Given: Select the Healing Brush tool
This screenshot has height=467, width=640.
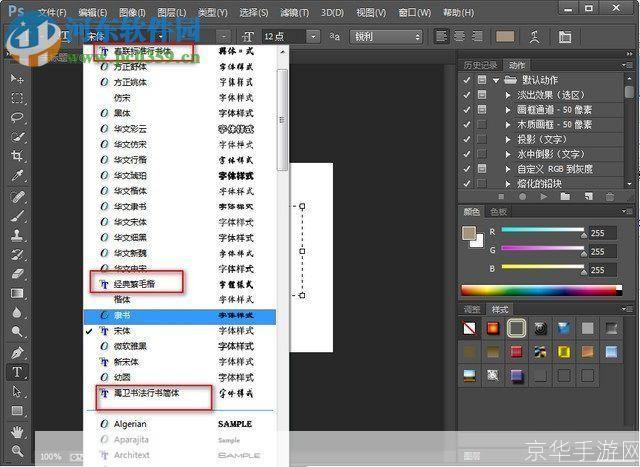Looking at the screenshot, I should (17, 197).
